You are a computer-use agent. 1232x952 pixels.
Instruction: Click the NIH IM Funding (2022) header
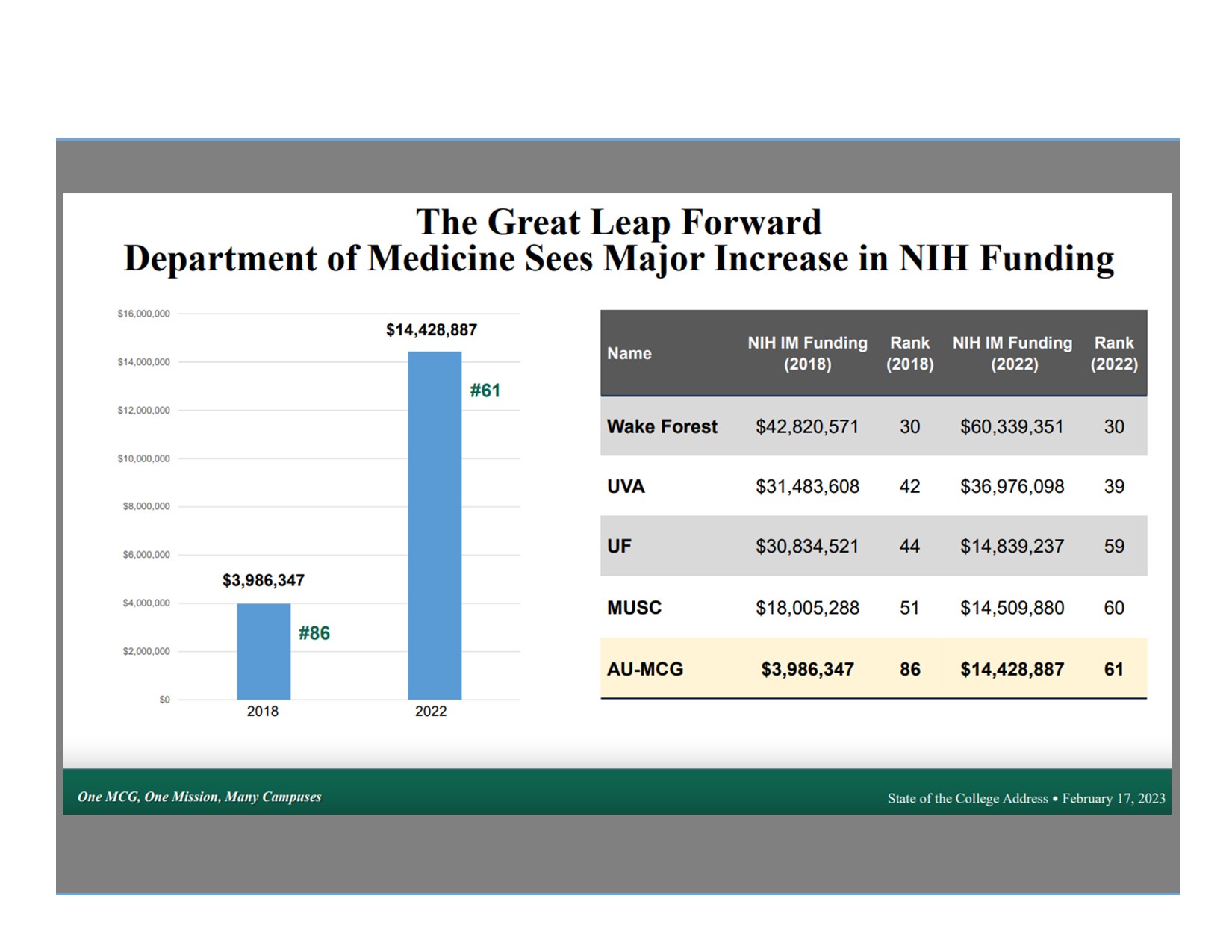1012,353
